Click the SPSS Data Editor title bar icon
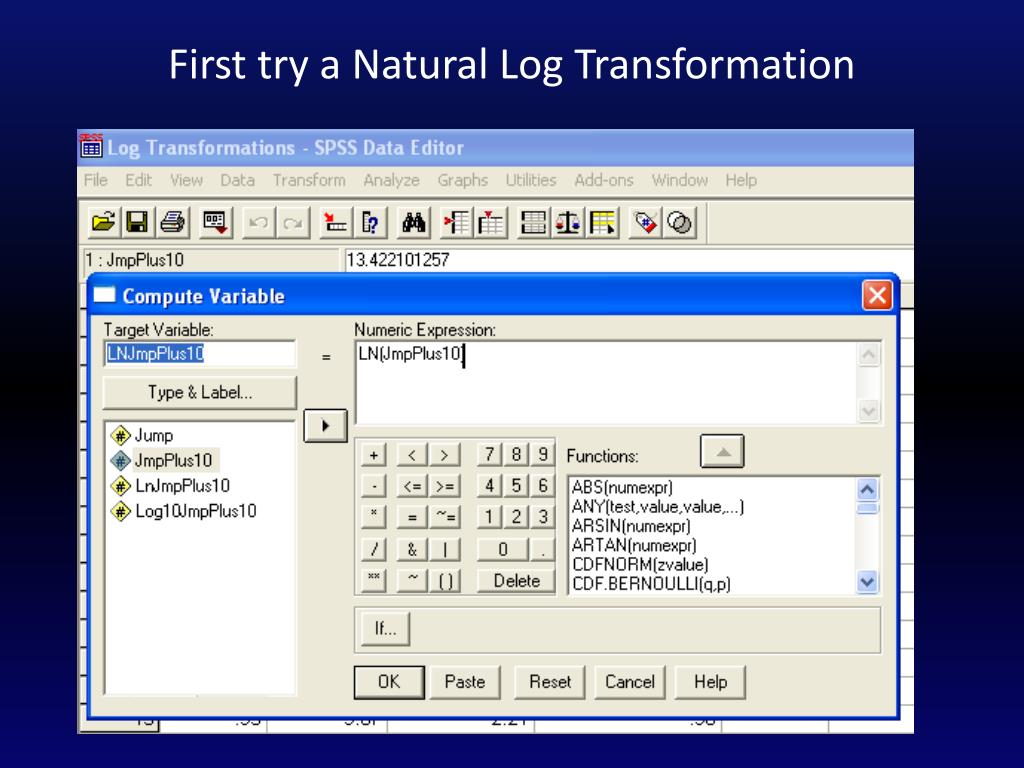This screenshot has width=1024, height=768. [91, 146]
